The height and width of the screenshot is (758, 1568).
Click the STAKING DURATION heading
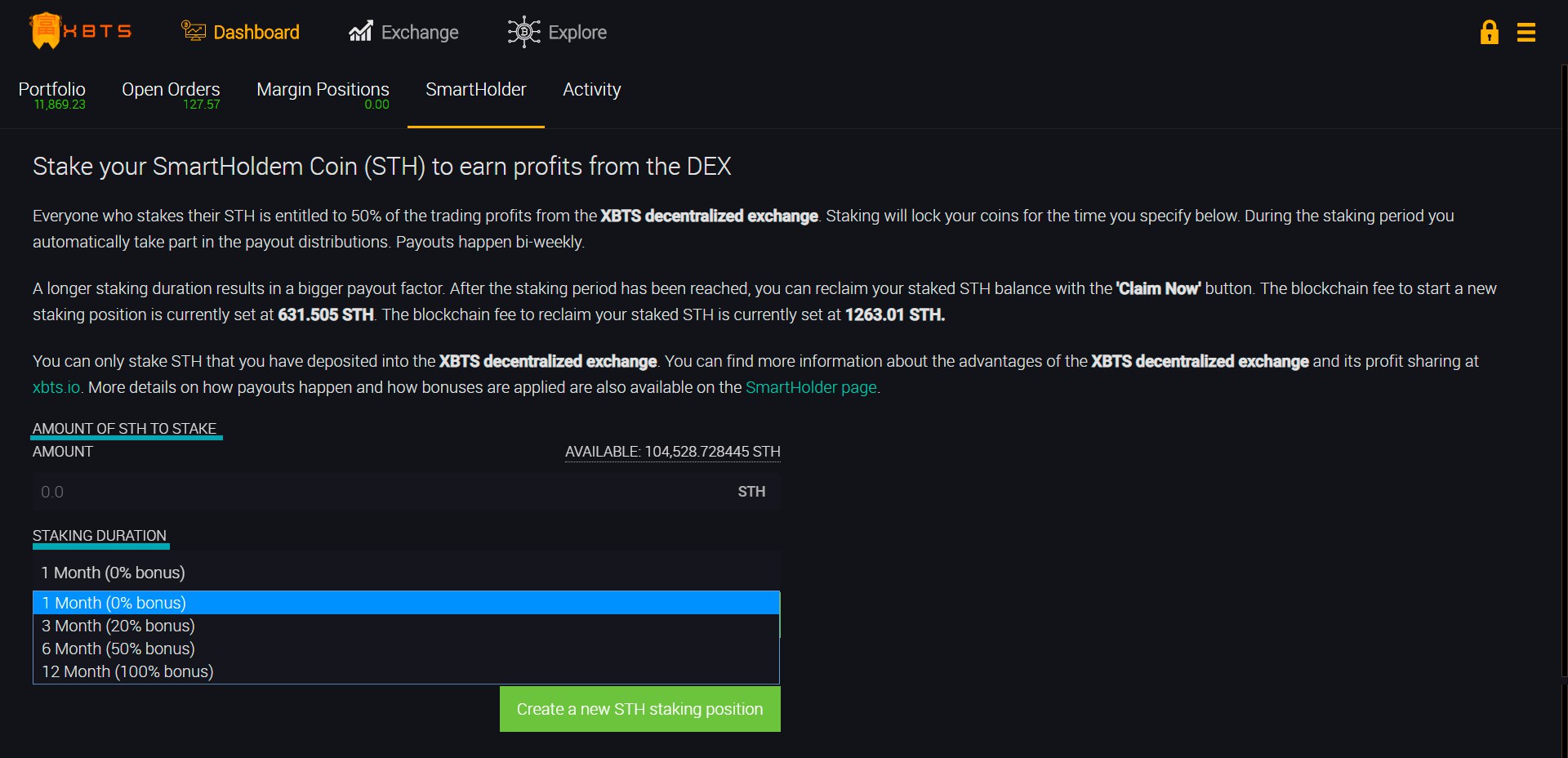click(x=100, y=536)
